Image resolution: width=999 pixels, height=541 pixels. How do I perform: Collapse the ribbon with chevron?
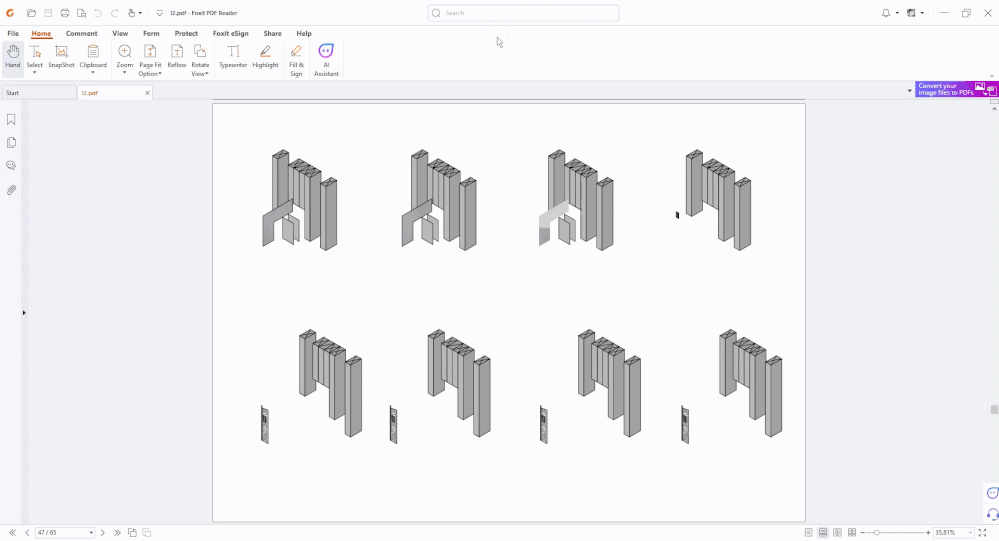[991, 76]
